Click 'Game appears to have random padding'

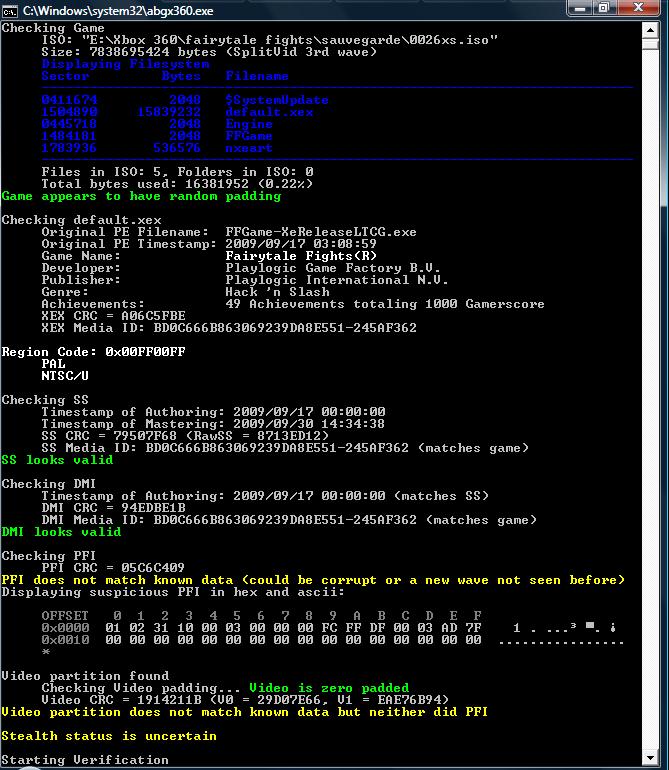click(x=141, y=196)
